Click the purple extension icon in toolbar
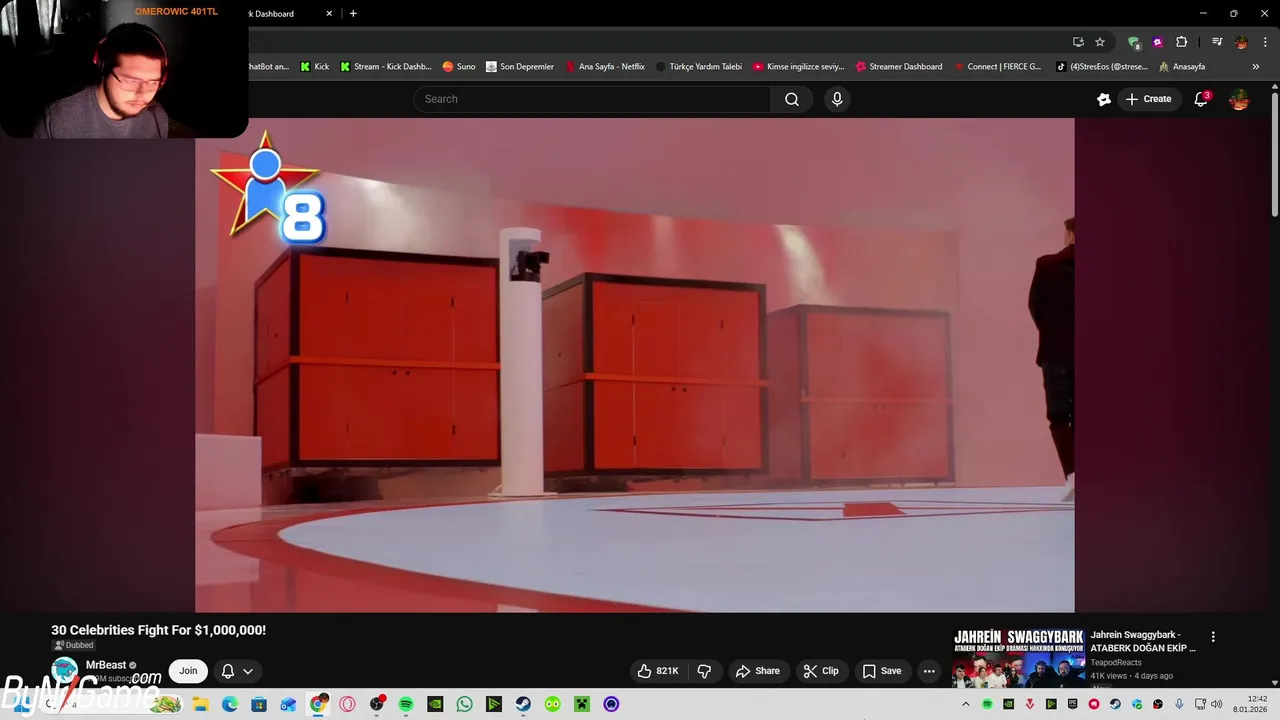1280x720 pixels. [x=1158, y=42]
